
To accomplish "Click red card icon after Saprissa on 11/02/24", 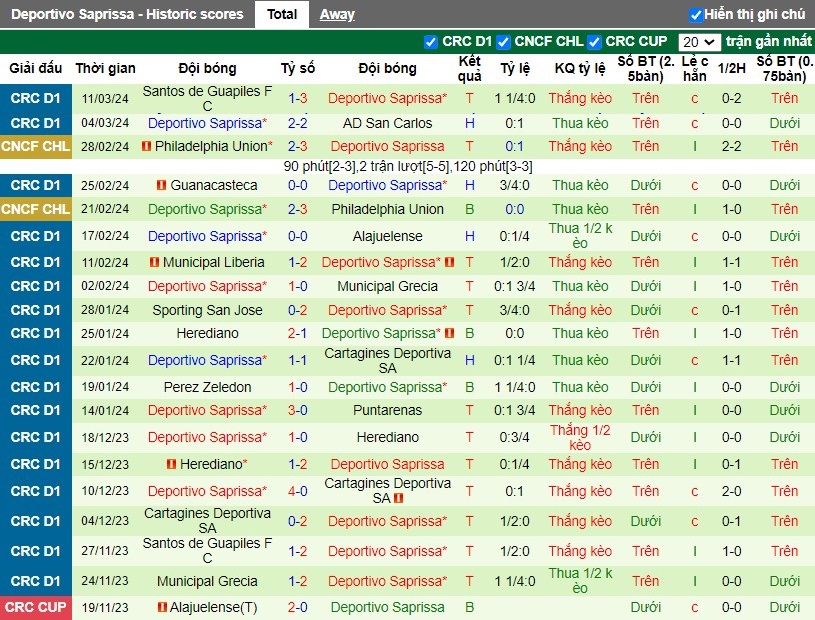I will click(450, 262).
